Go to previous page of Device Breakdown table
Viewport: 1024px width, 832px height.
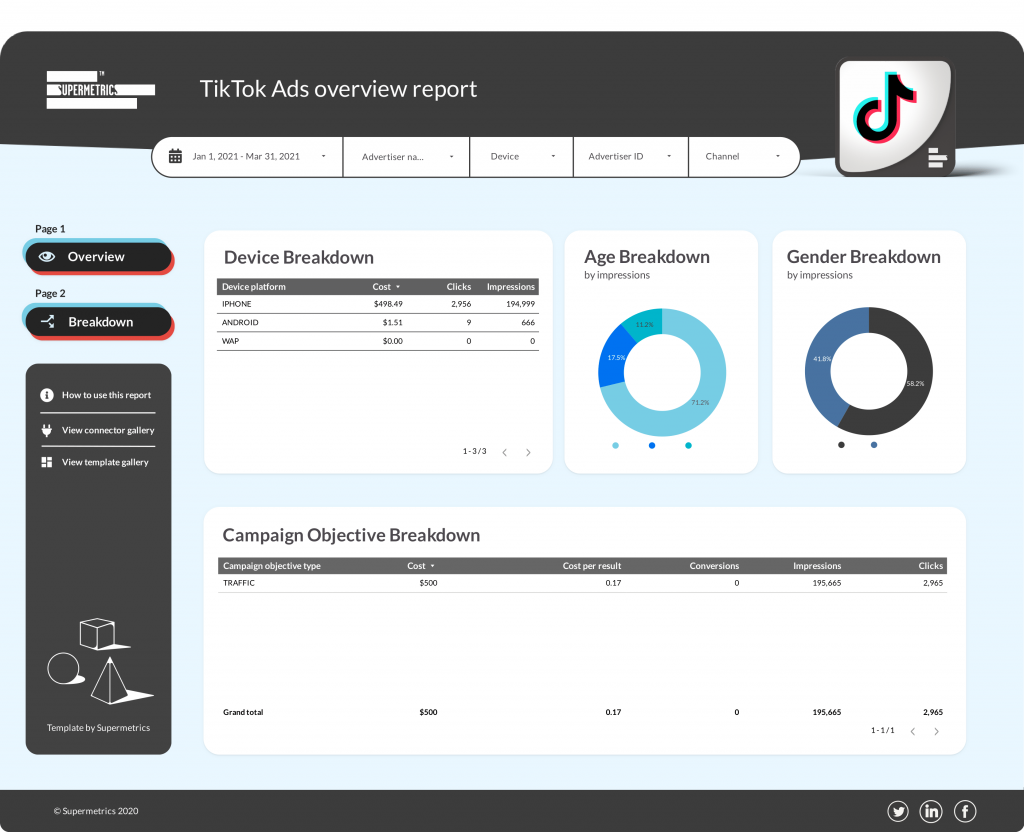pyautogui.click(x=505, y=452)
